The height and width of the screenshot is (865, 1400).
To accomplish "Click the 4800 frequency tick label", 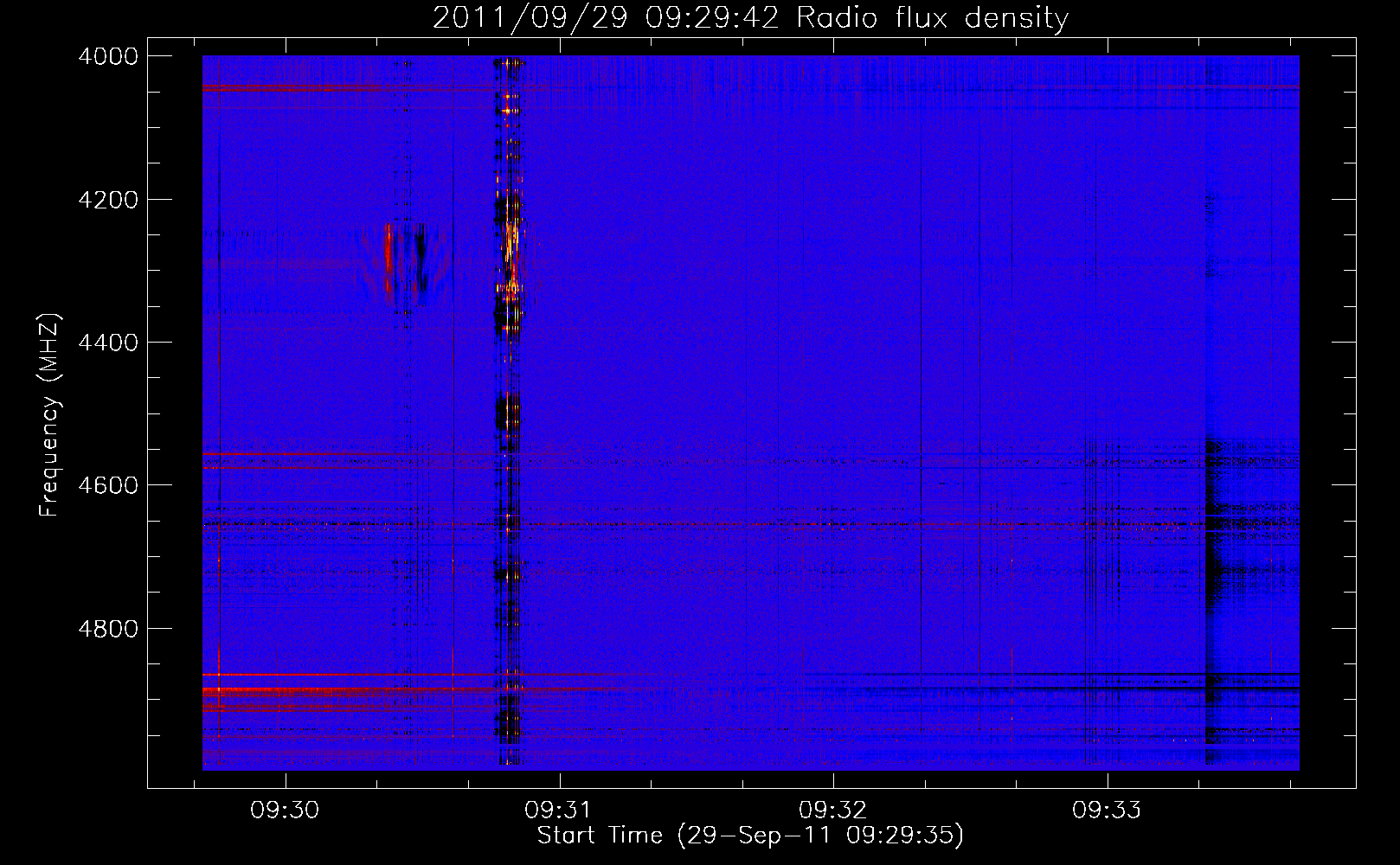I will (108, 629).
